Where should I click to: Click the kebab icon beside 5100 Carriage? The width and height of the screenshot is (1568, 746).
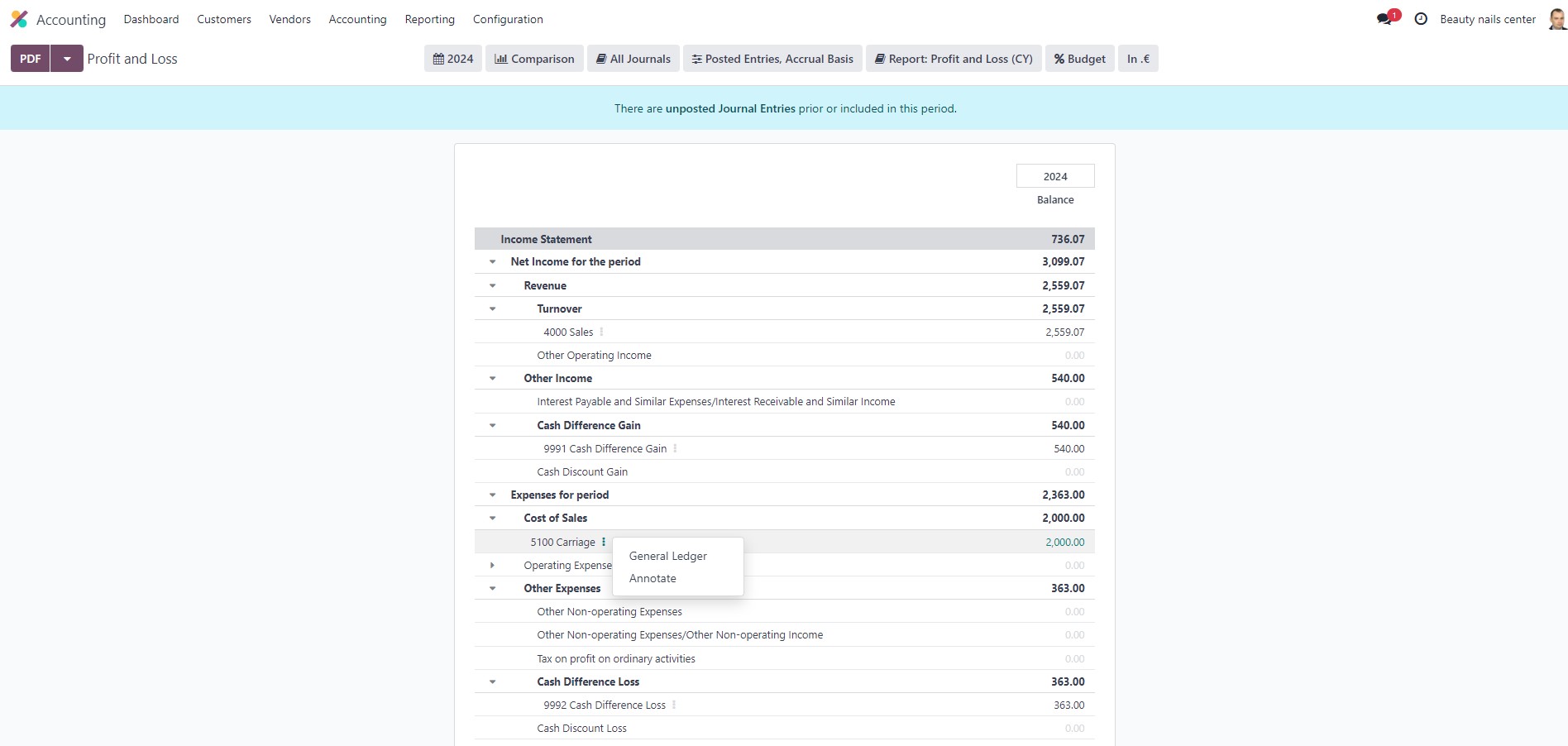point(604,542)
